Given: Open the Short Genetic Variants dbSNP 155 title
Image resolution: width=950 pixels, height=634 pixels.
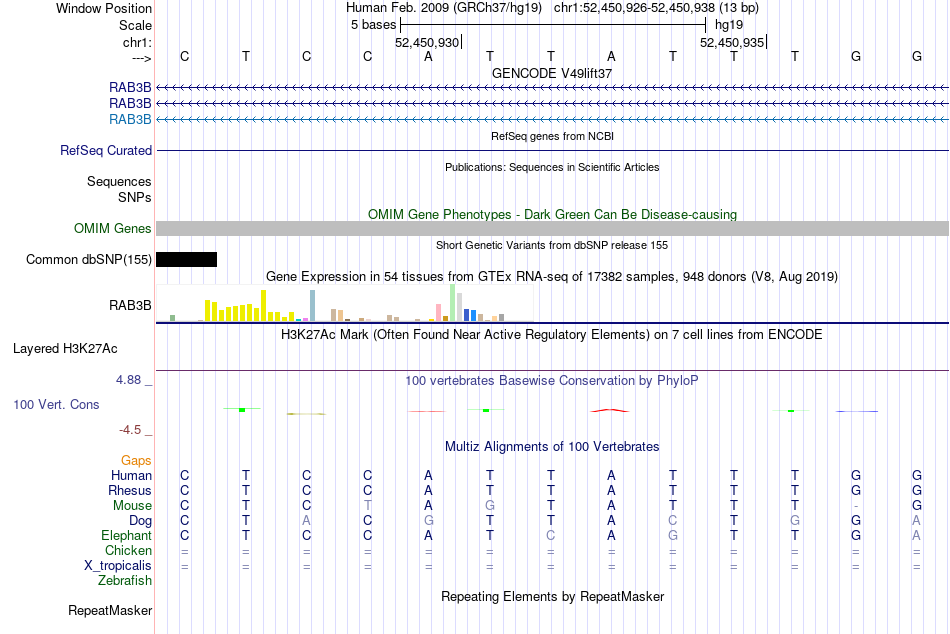Looking at the screenshot, I should (x=552, y=245).
